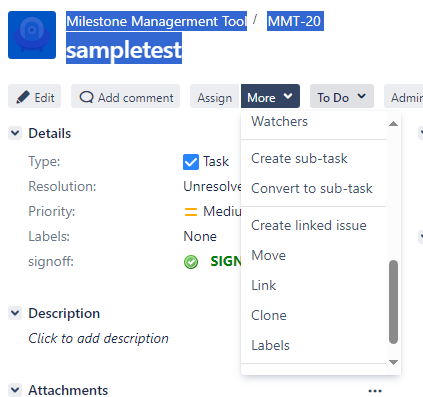The height and width of the screenshot is (397, 423).
Task: Close the More dropdown menu
Action: coord(270,96)
